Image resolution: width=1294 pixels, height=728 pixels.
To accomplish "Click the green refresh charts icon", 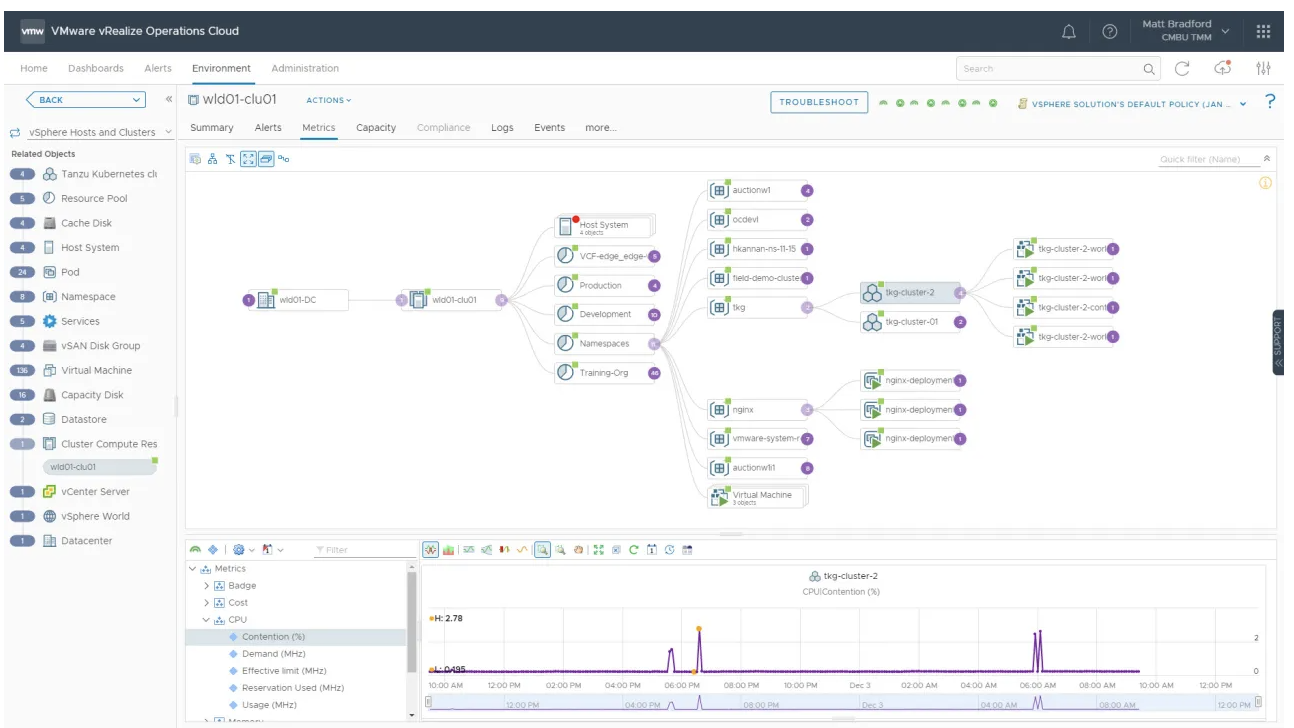I will 633,550.
